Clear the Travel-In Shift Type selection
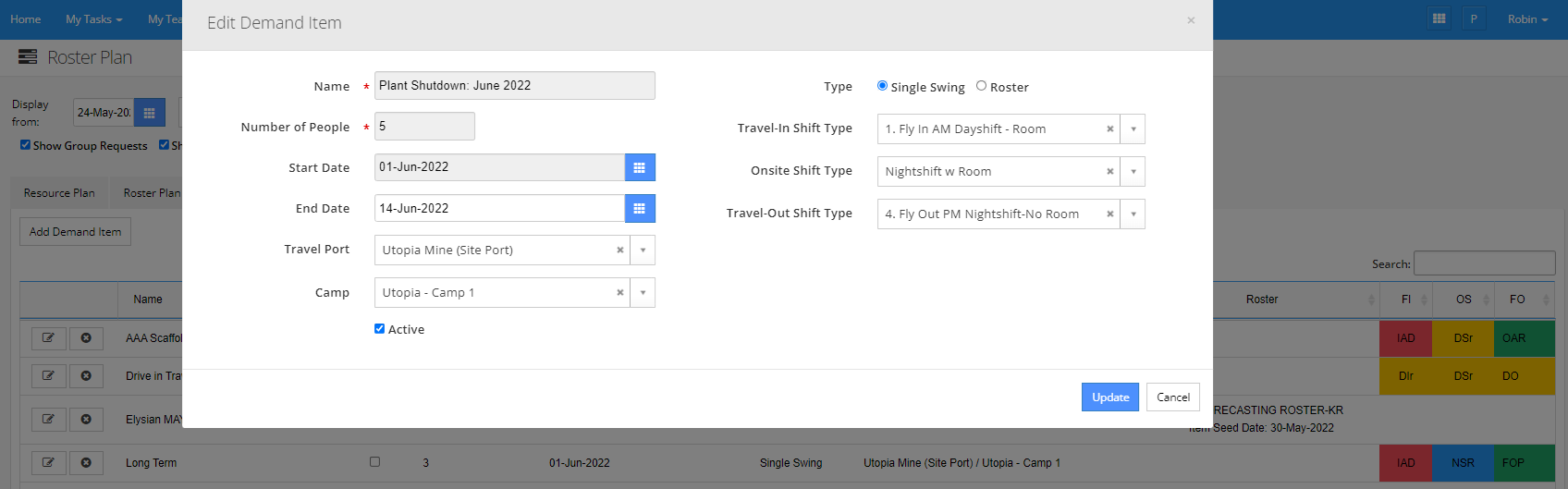Image resolution: width=1568 pixels, height=489 pixels. tap(1109, 128)
